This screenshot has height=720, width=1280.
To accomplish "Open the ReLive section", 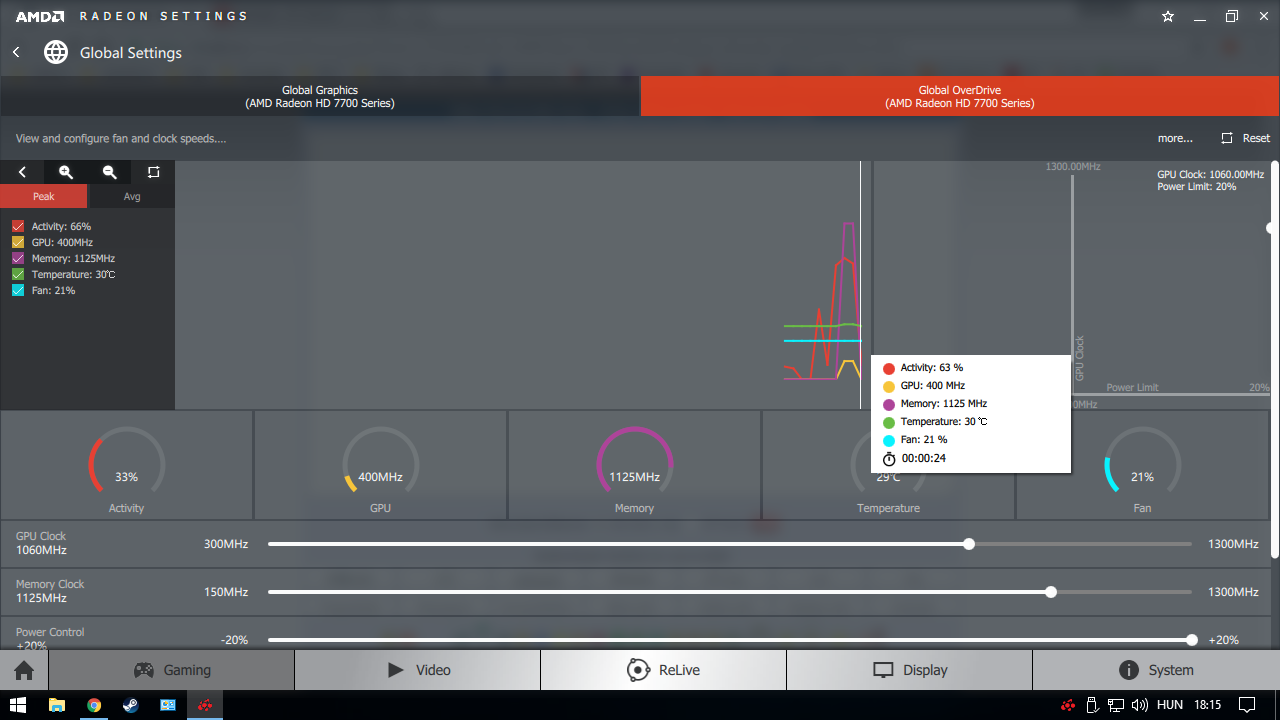I will click(x=664, y=670).
